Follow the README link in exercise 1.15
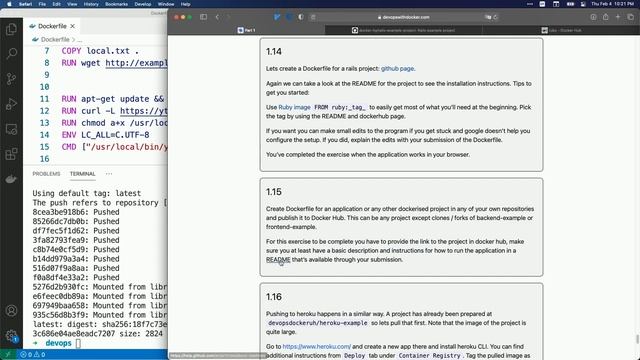The width and height of the screenshot is (640, 360). click(278, 260)
